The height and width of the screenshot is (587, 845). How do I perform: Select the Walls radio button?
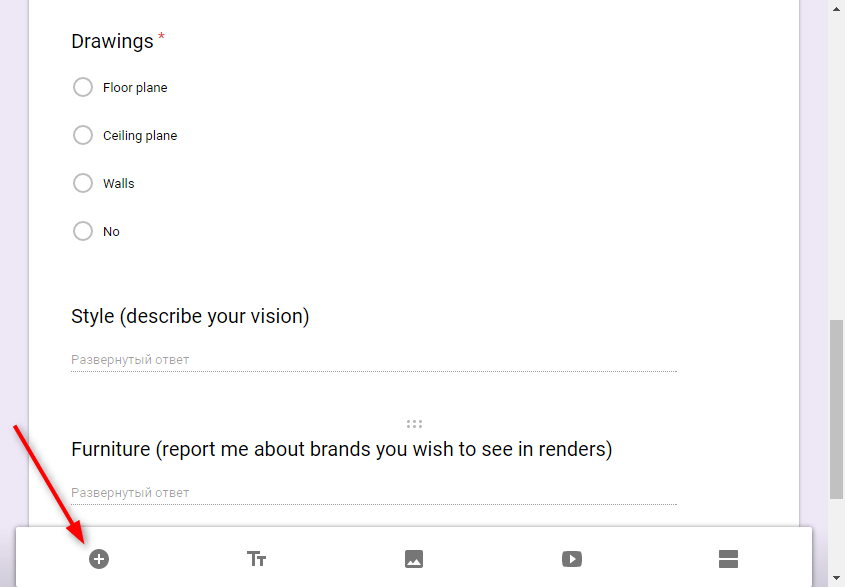83,183
